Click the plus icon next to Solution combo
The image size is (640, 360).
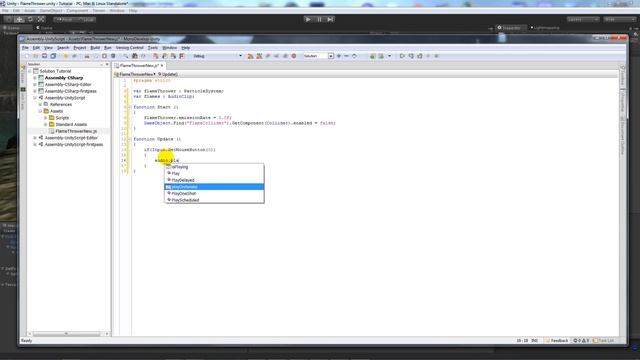(x=339, y=56)
